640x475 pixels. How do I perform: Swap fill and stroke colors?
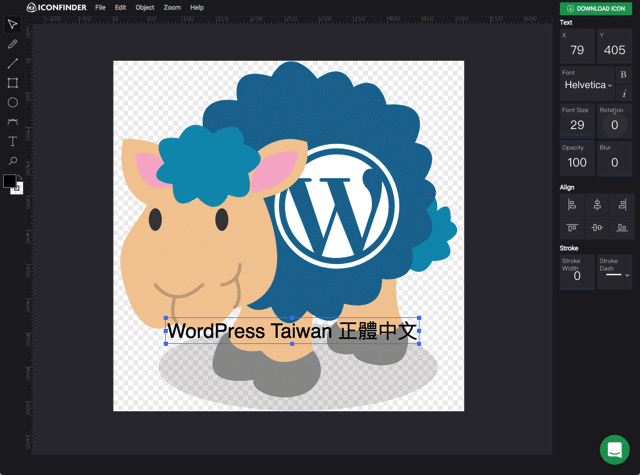19,177
